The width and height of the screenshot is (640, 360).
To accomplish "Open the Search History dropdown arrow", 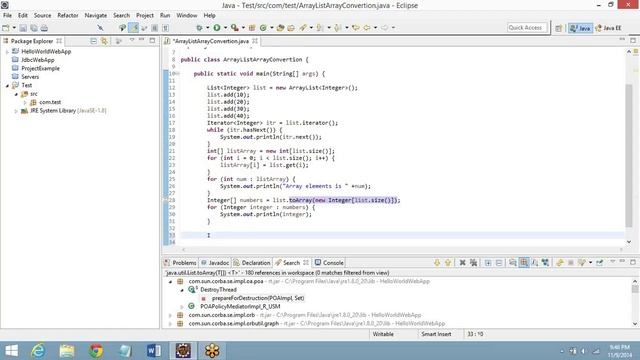I will pyautogui.click(x=590, y=262).
